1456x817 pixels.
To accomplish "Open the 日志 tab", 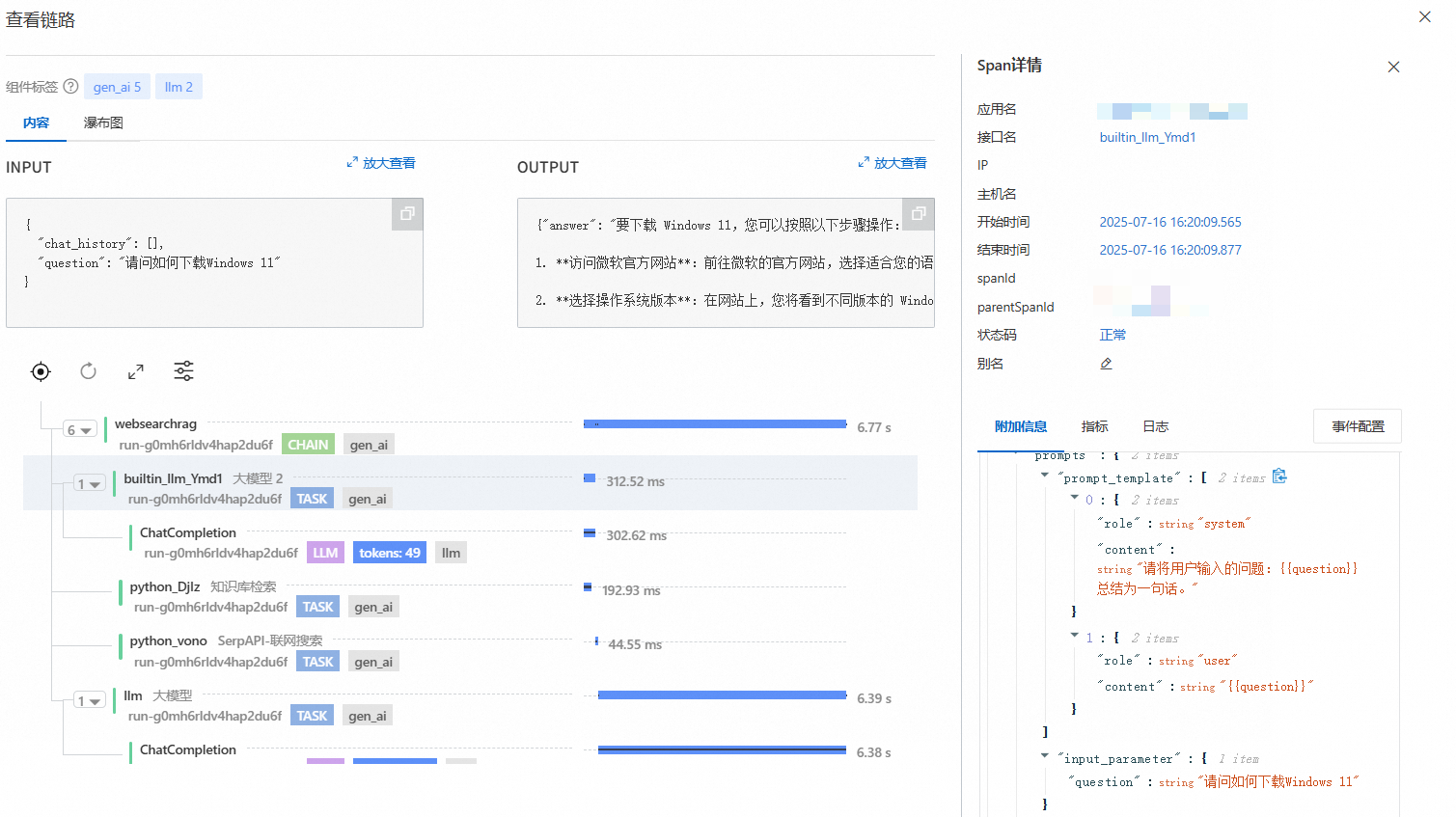I will 1155,426.
